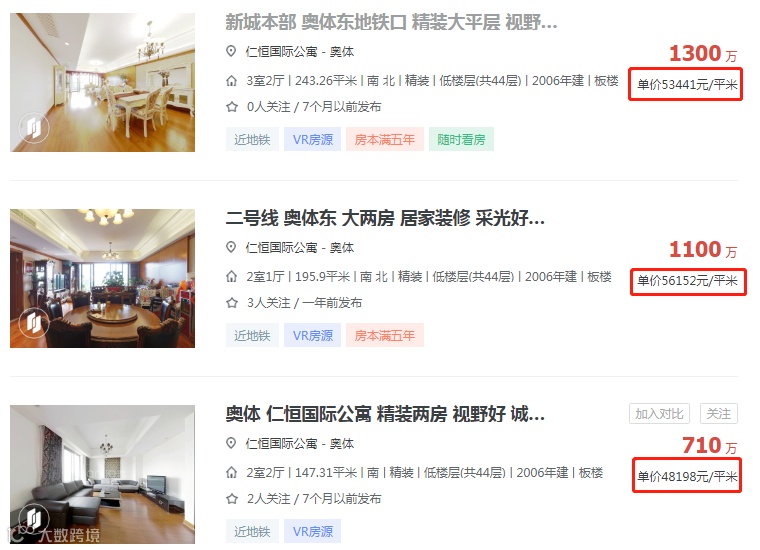Select 随时看房 tag on first listing
Viewport: 760px width, 550px height.
(461, 140)
